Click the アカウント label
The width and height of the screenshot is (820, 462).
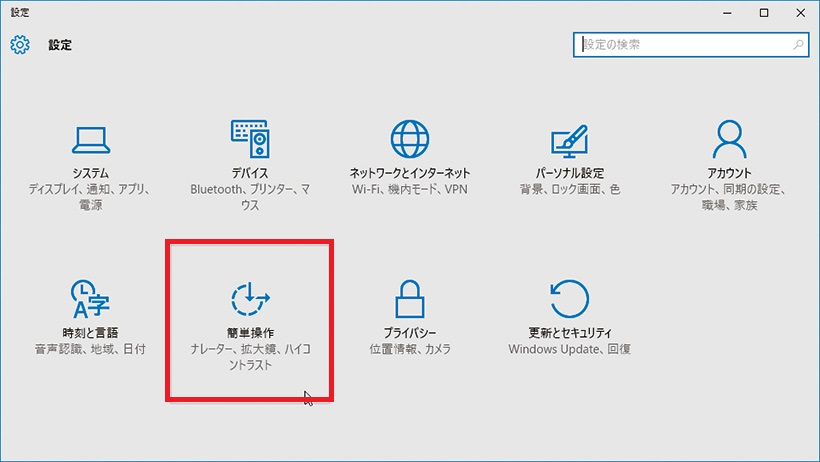tap(730, 173)
